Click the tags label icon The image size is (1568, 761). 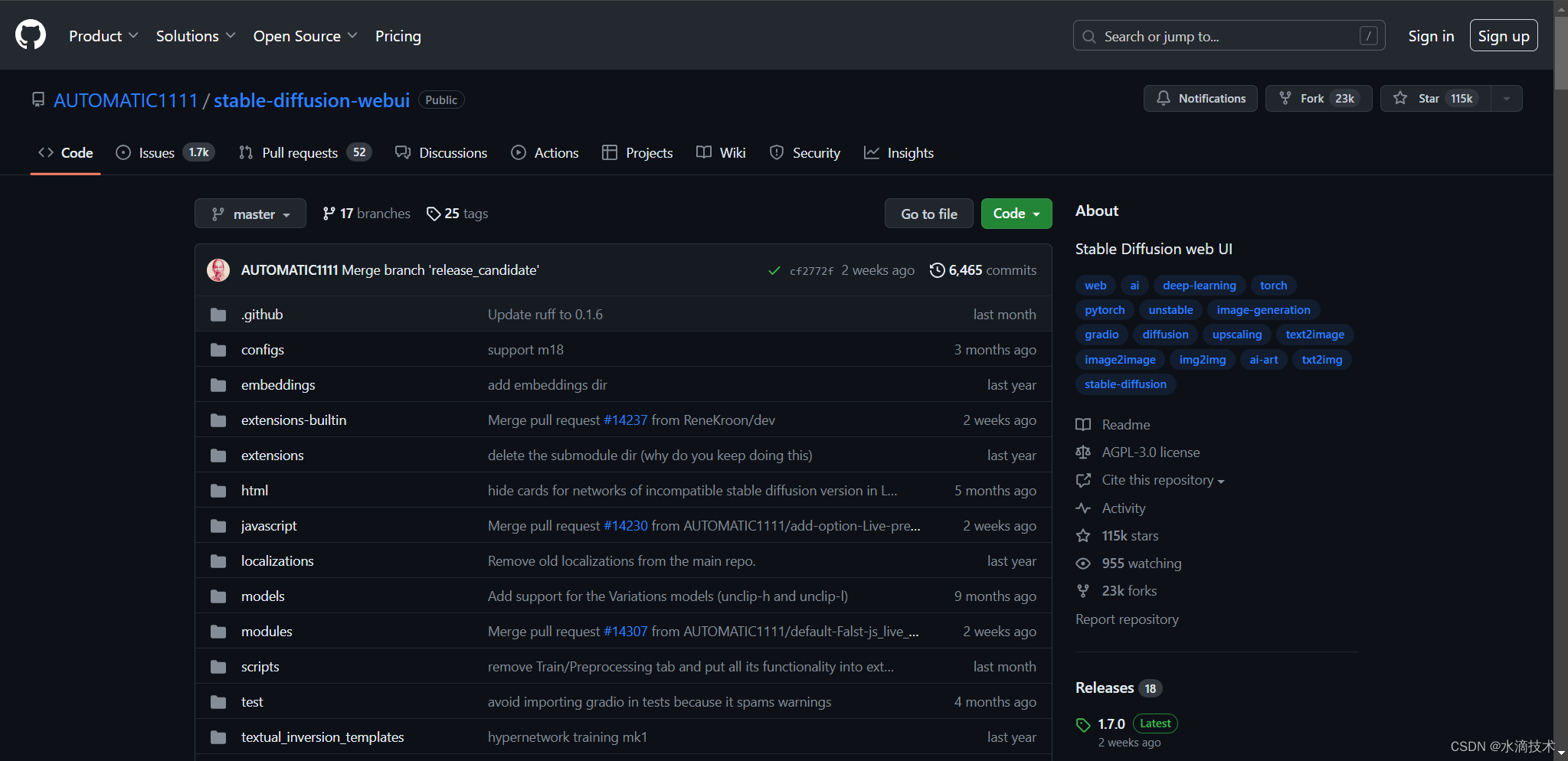coord(434,214)
